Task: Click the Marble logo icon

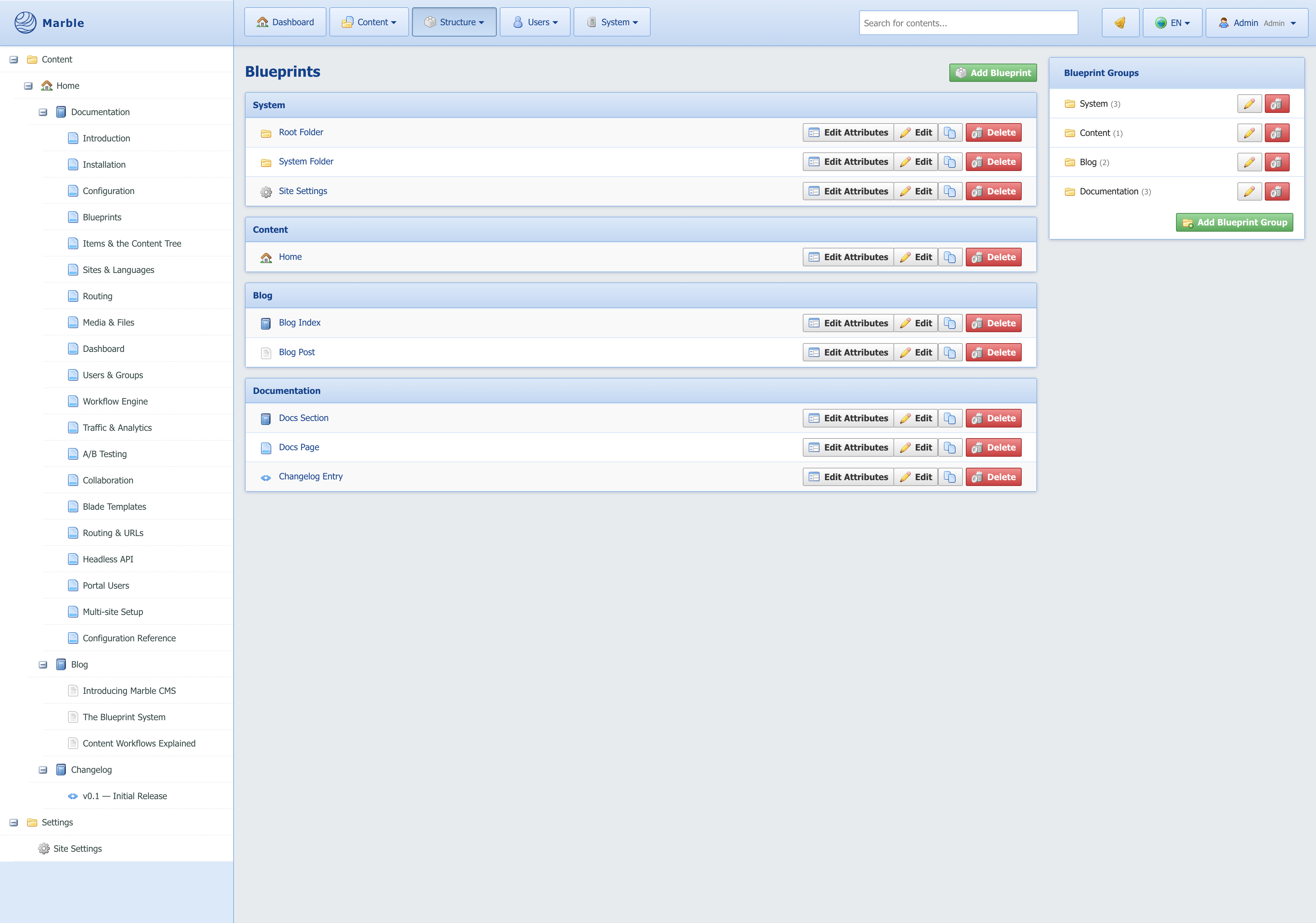Action: (25, 23)
